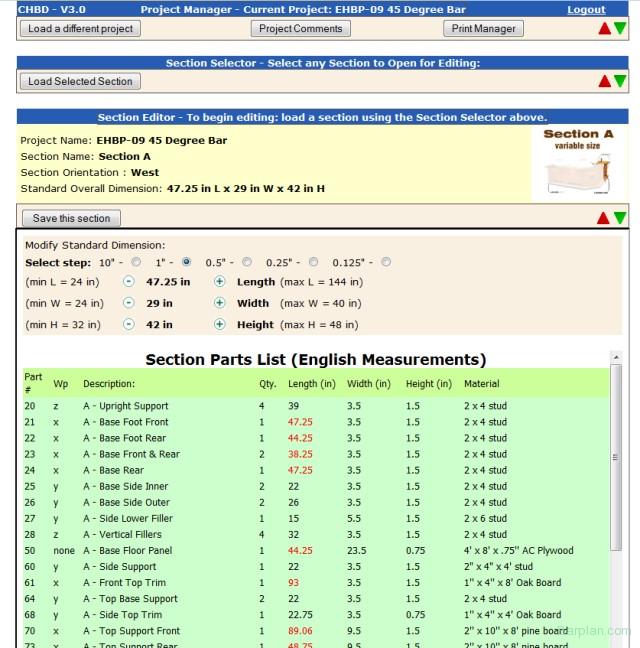Click the red 38.25 length value
Viewport: 640px width, 648px height.
point(300,454)
